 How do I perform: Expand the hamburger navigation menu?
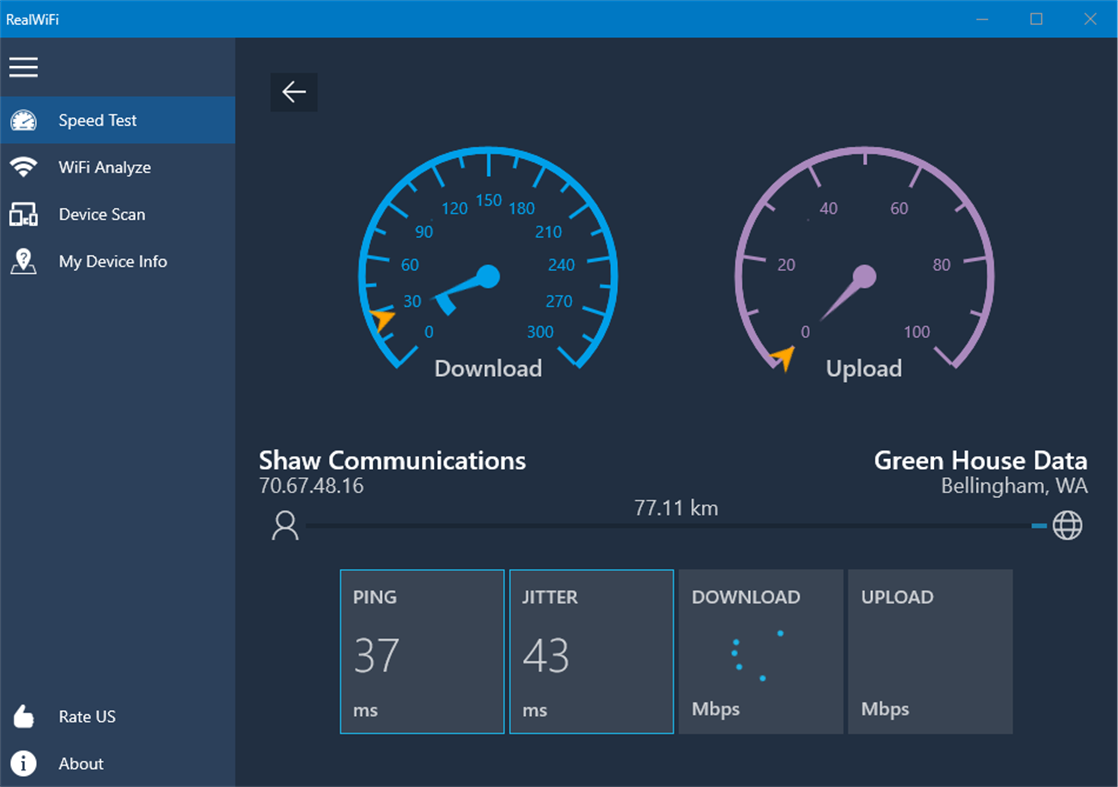tap(24, 67)
